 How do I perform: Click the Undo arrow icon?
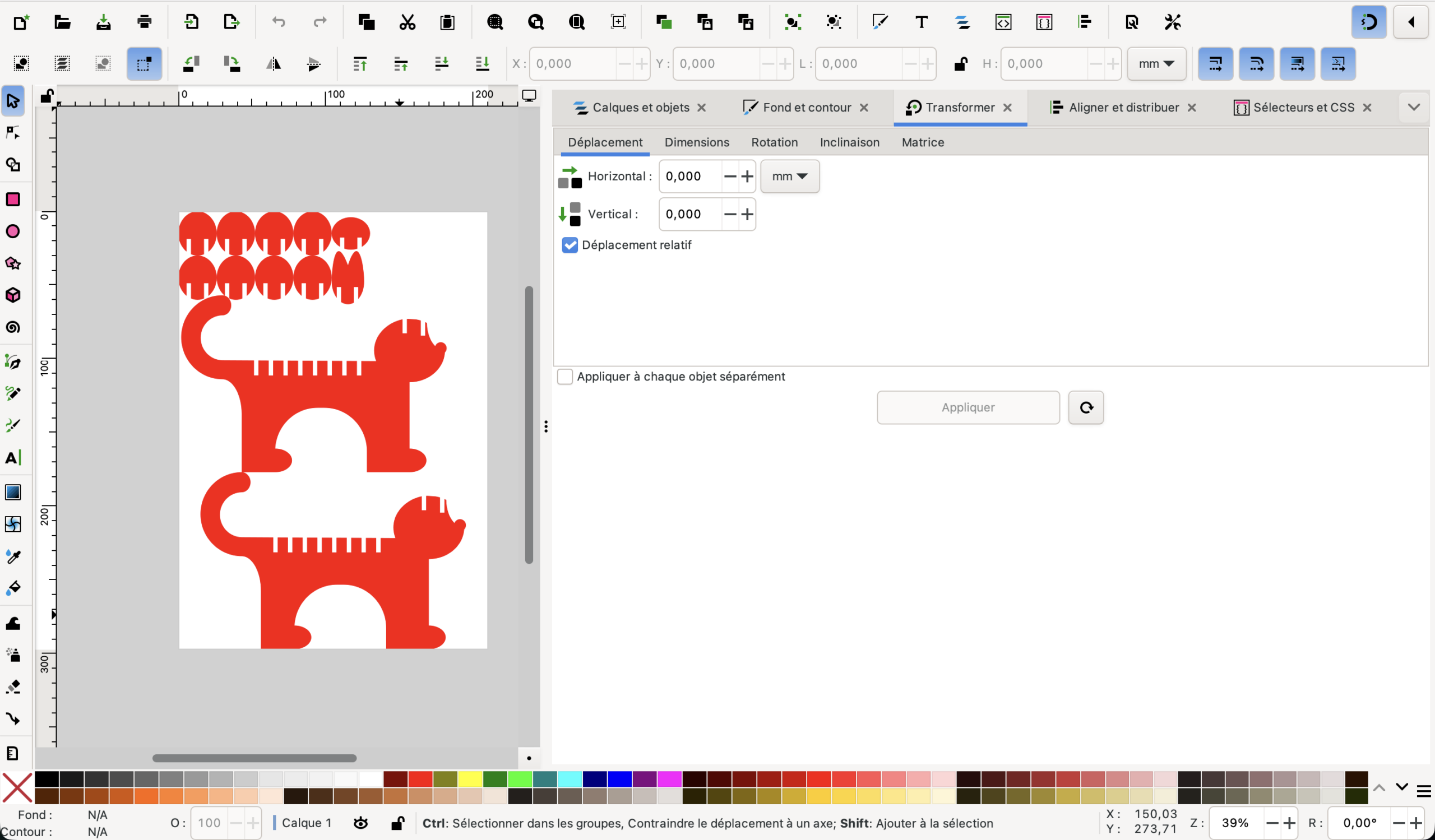pos(279,22)
